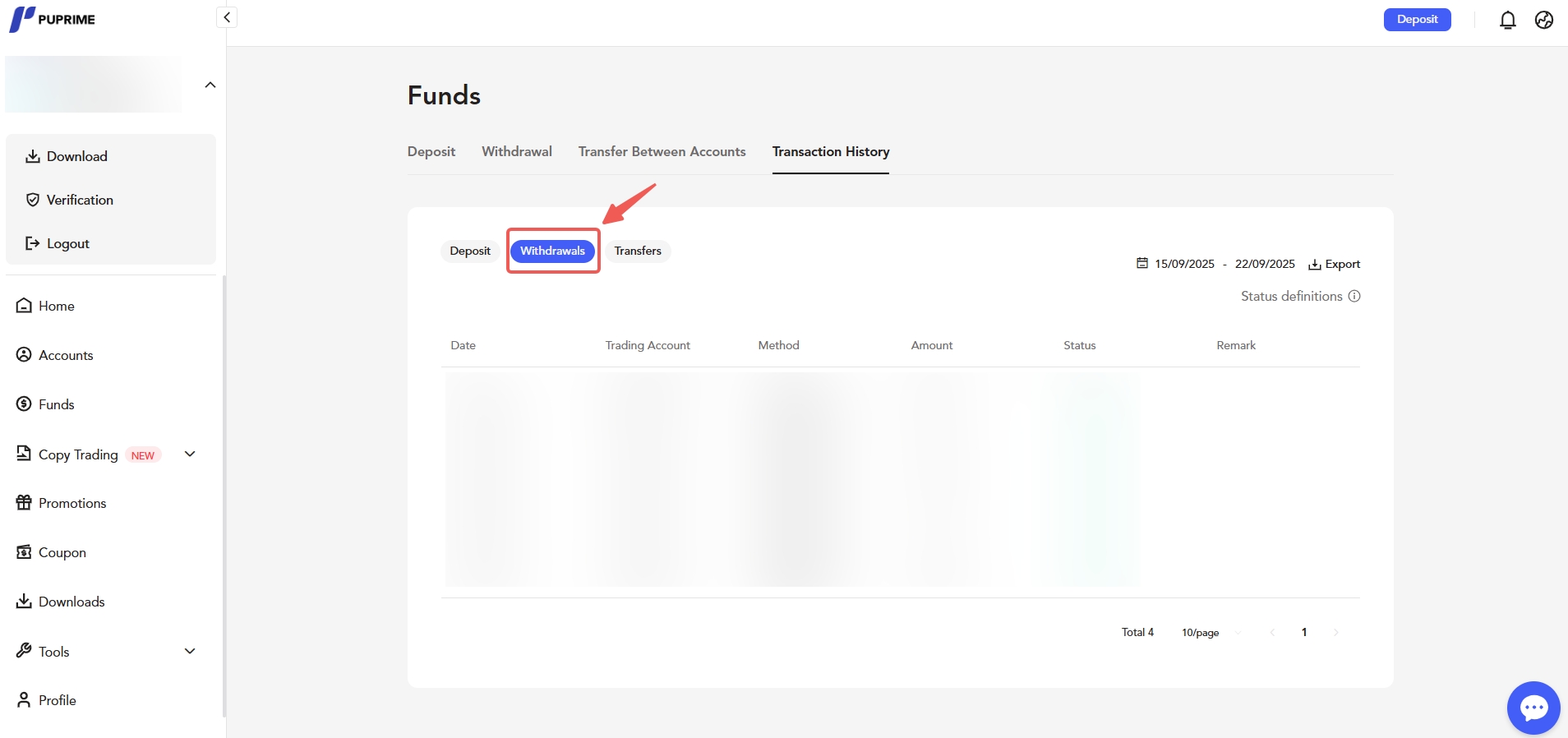Select the Transfers filter pill
The image size is (1568, 738).
(638, 251)
